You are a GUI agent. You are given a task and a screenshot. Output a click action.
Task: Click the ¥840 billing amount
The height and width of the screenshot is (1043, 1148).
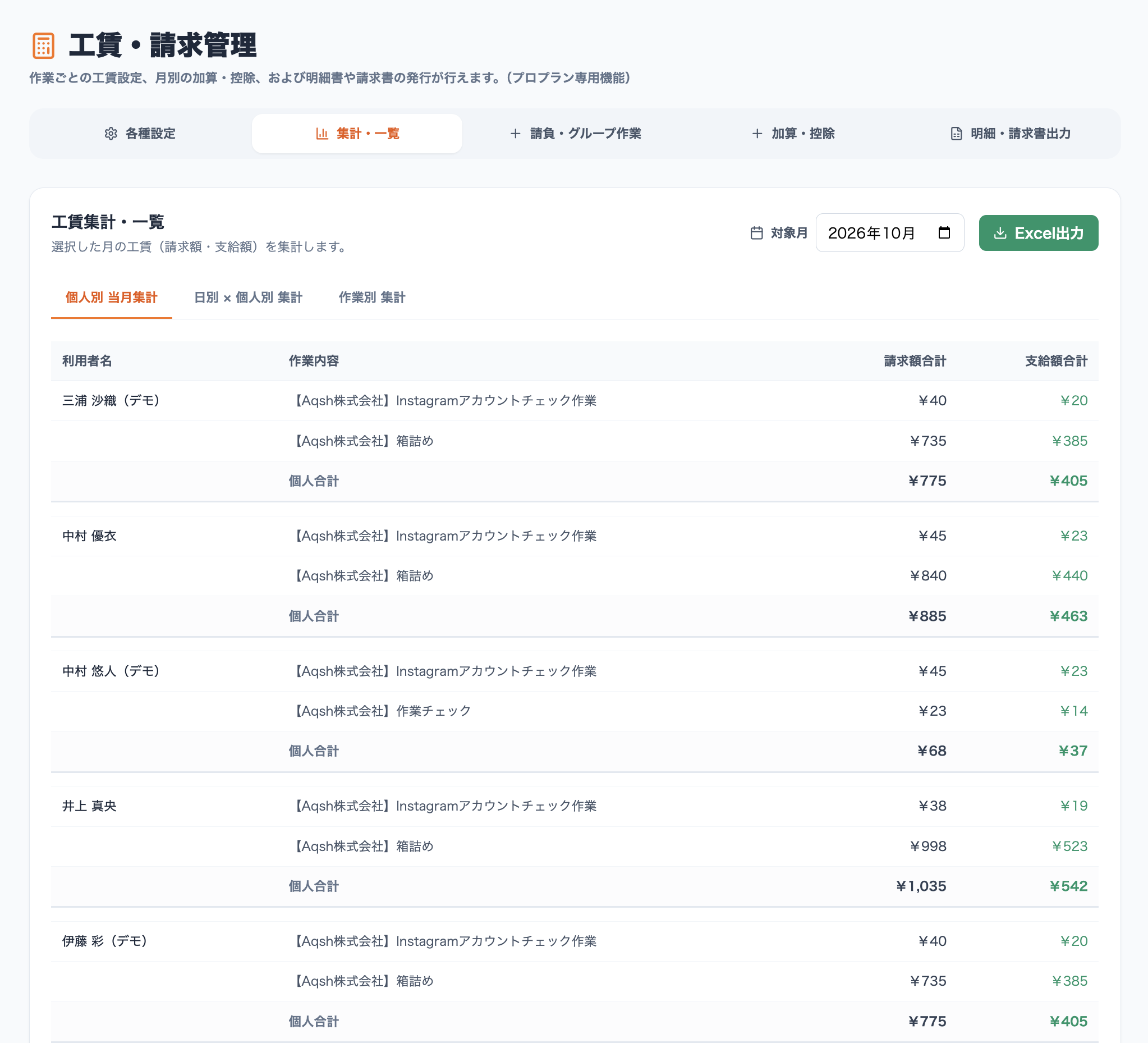pyautogui.click(x=927, y=575)
